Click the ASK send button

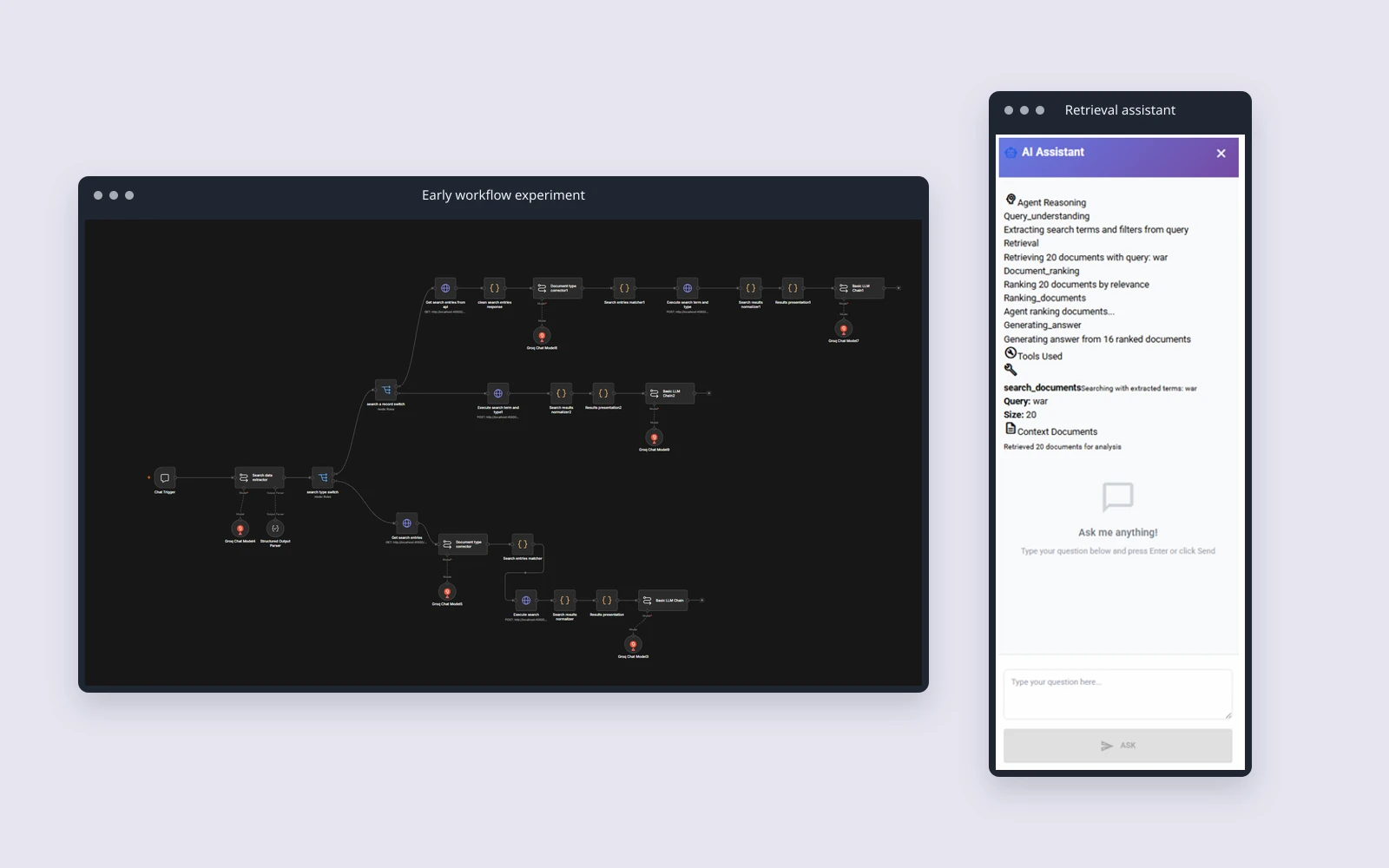point(1118,746)
